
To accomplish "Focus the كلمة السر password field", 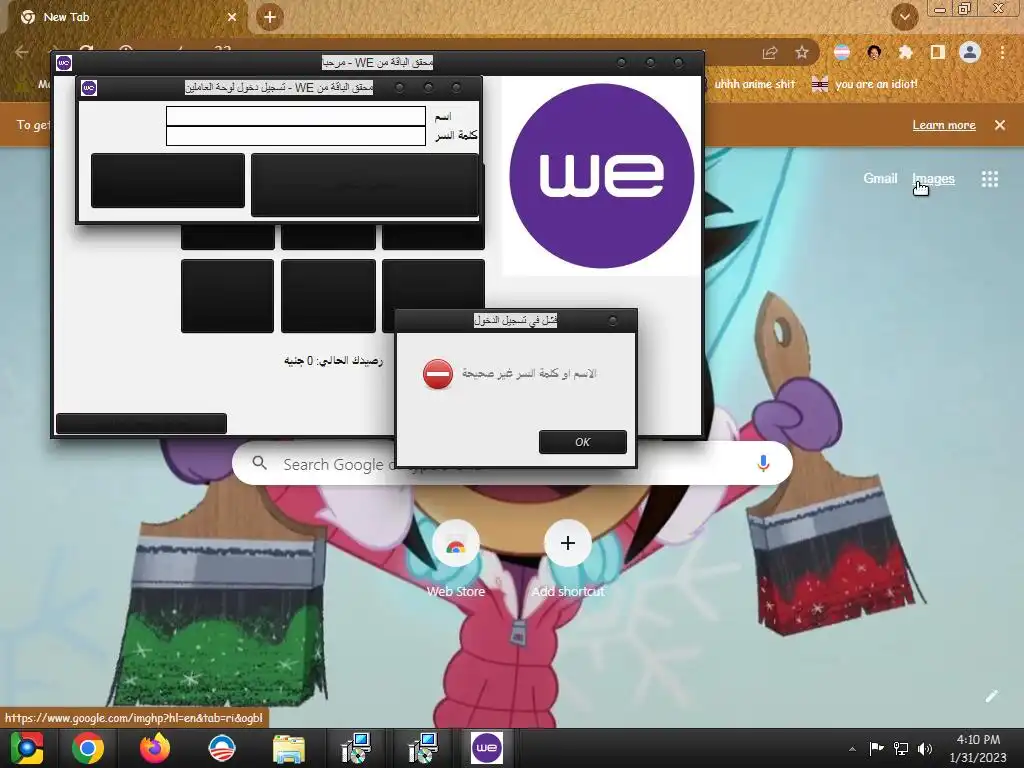I will pos(296,136).
